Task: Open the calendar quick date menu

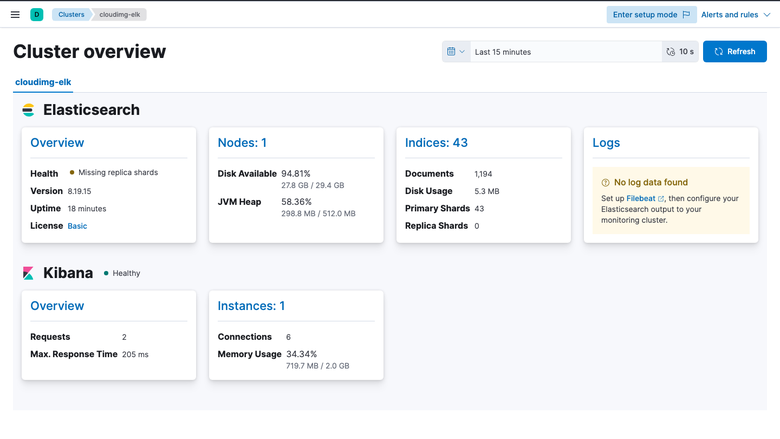Action: (456, 52)
